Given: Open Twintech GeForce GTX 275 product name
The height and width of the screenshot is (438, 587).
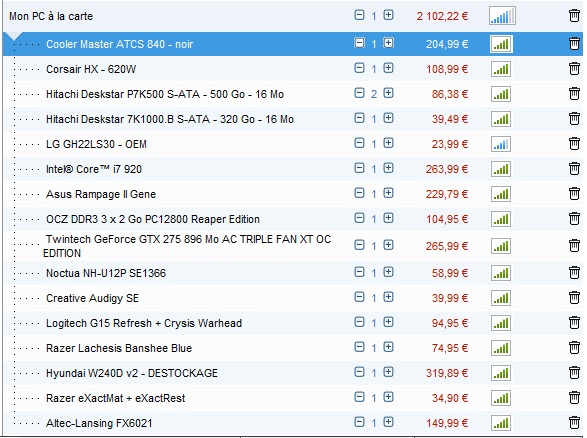Looking at the screenshot, I should coord(187,246).
